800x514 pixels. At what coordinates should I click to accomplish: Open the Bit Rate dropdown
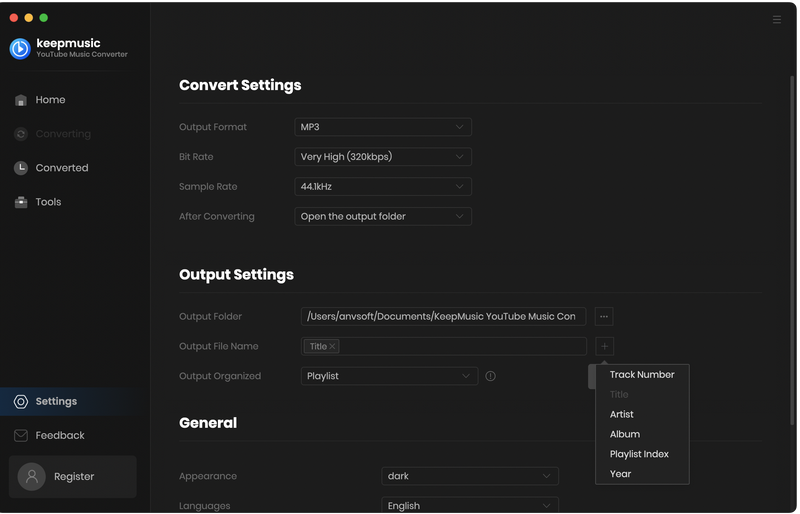tap(383, 157)
